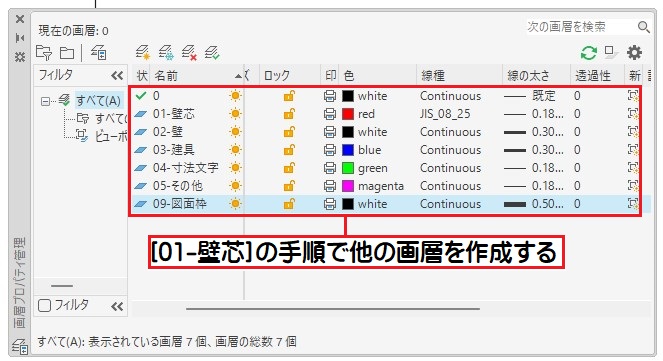The width and height of the screenshot is (663, 361).
Task: Select ビューポート filter tree item
Action: coord(111,136)
